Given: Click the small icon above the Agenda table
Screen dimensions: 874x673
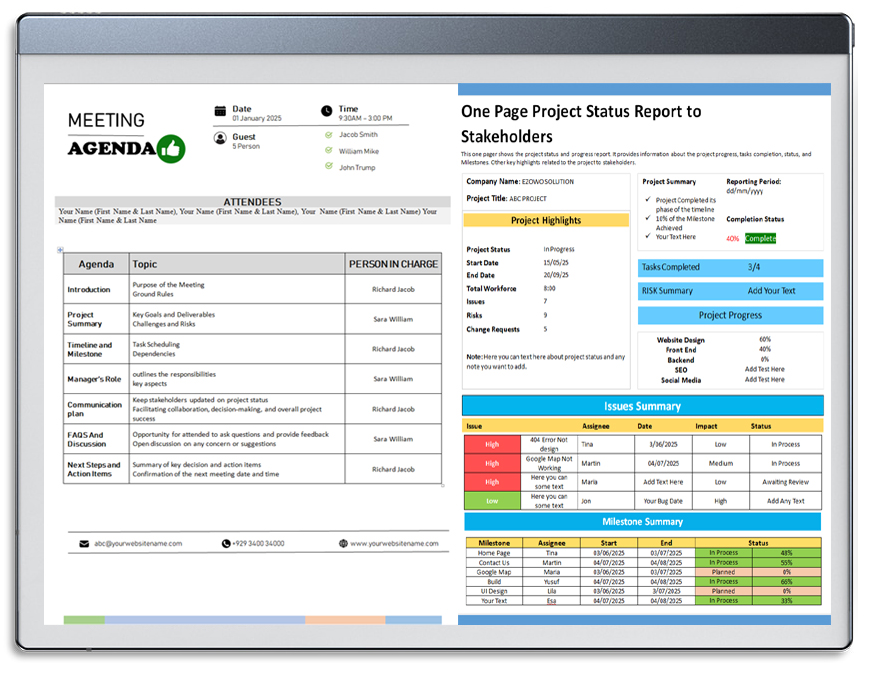Looking at the screenshot, I should click(x=61, y=249).
